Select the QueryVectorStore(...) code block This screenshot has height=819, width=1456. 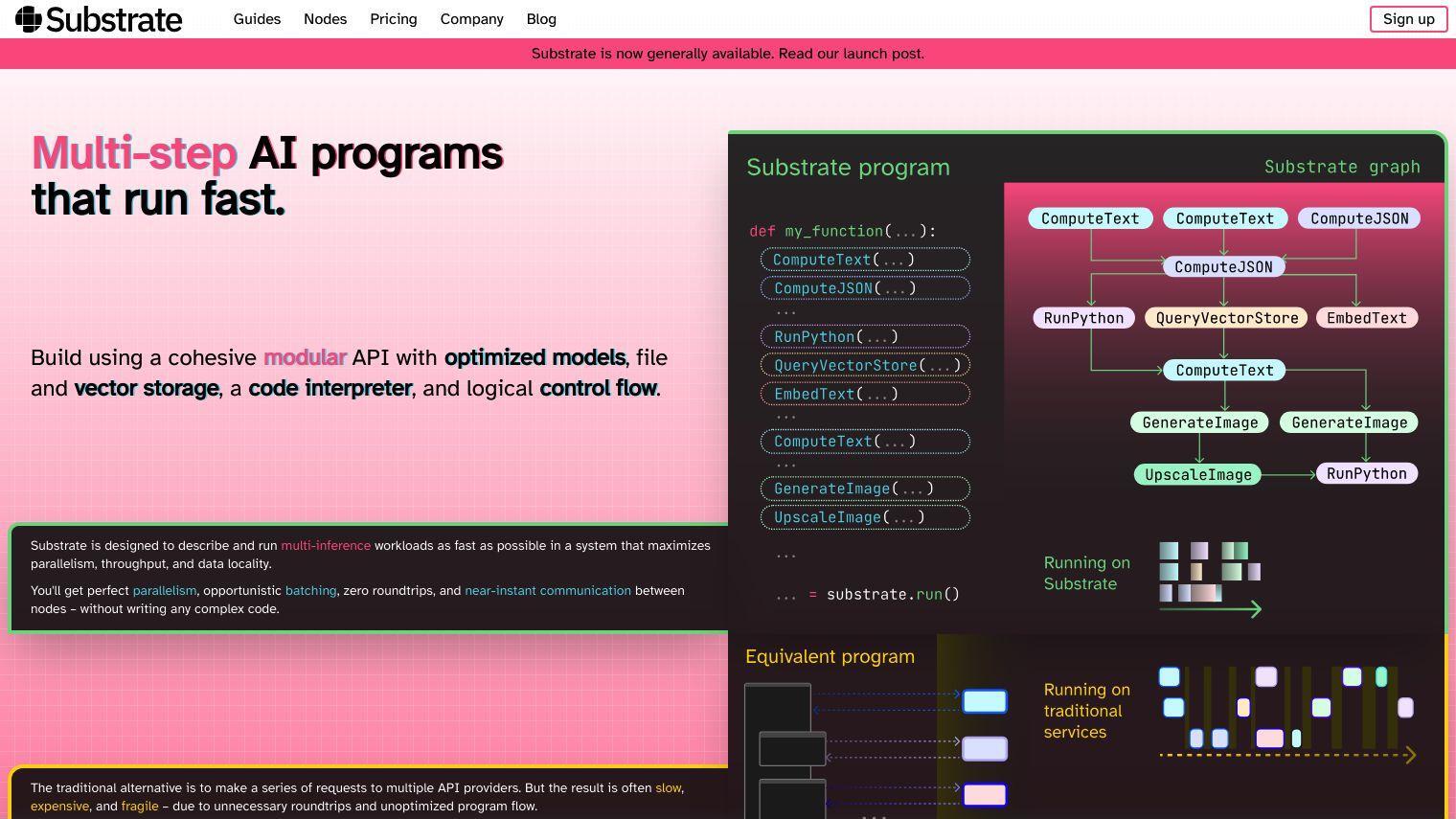[865, 365]
